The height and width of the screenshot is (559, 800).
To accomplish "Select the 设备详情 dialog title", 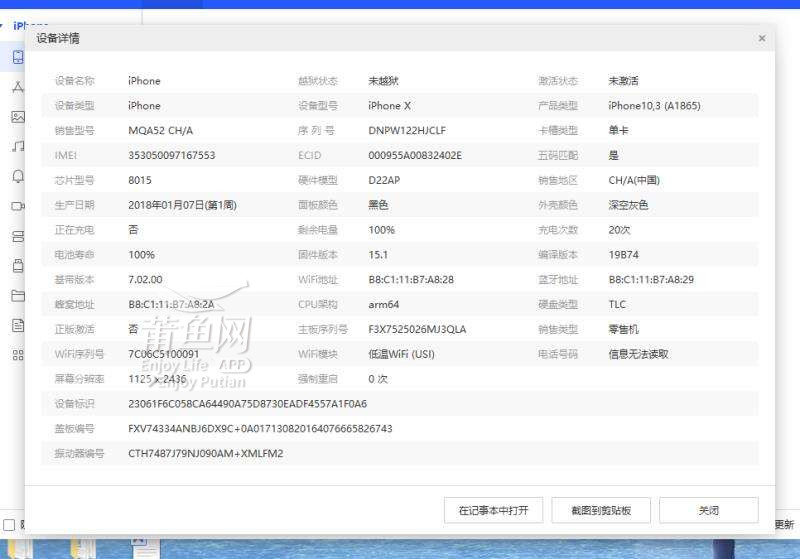I will (58, 38).
